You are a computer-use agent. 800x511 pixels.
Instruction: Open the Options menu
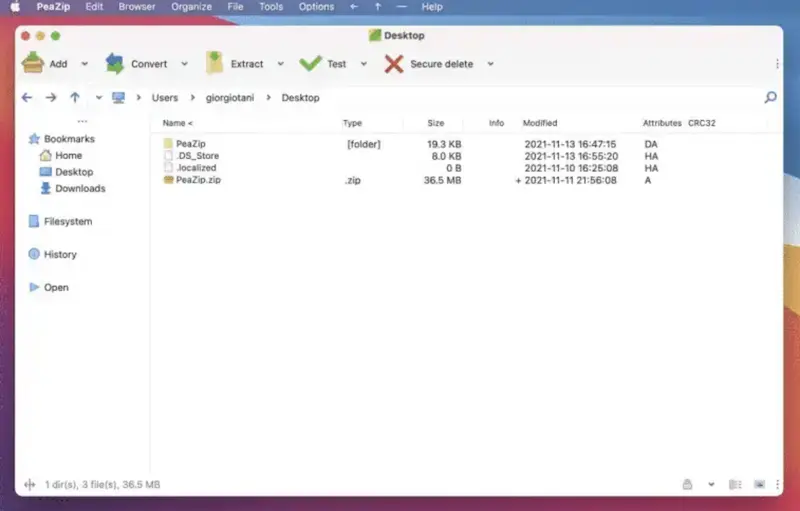(316, 7)
